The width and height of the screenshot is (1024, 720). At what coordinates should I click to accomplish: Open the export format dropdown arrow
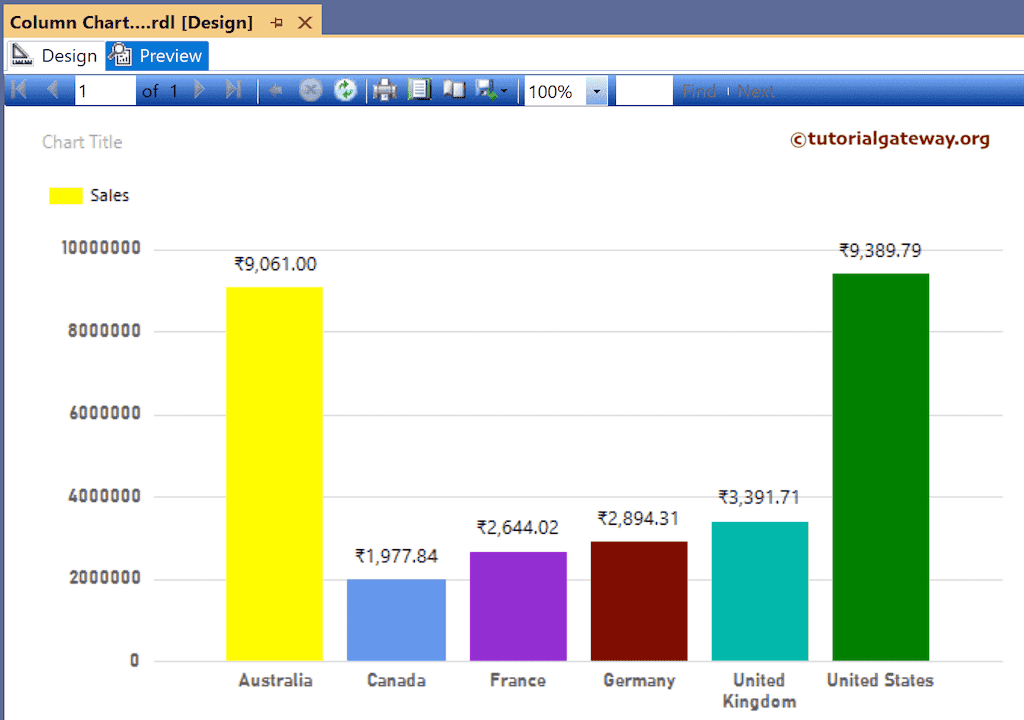503,90
